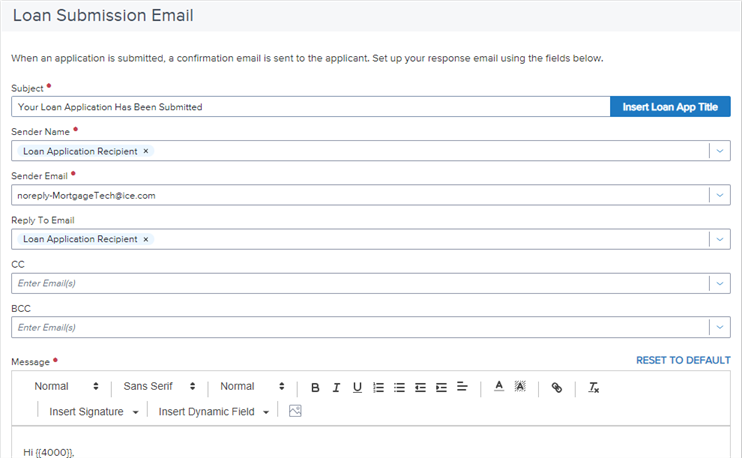Click Insert Loan App Title button
The width and height of the screenshot is (742, 458).
670,107
